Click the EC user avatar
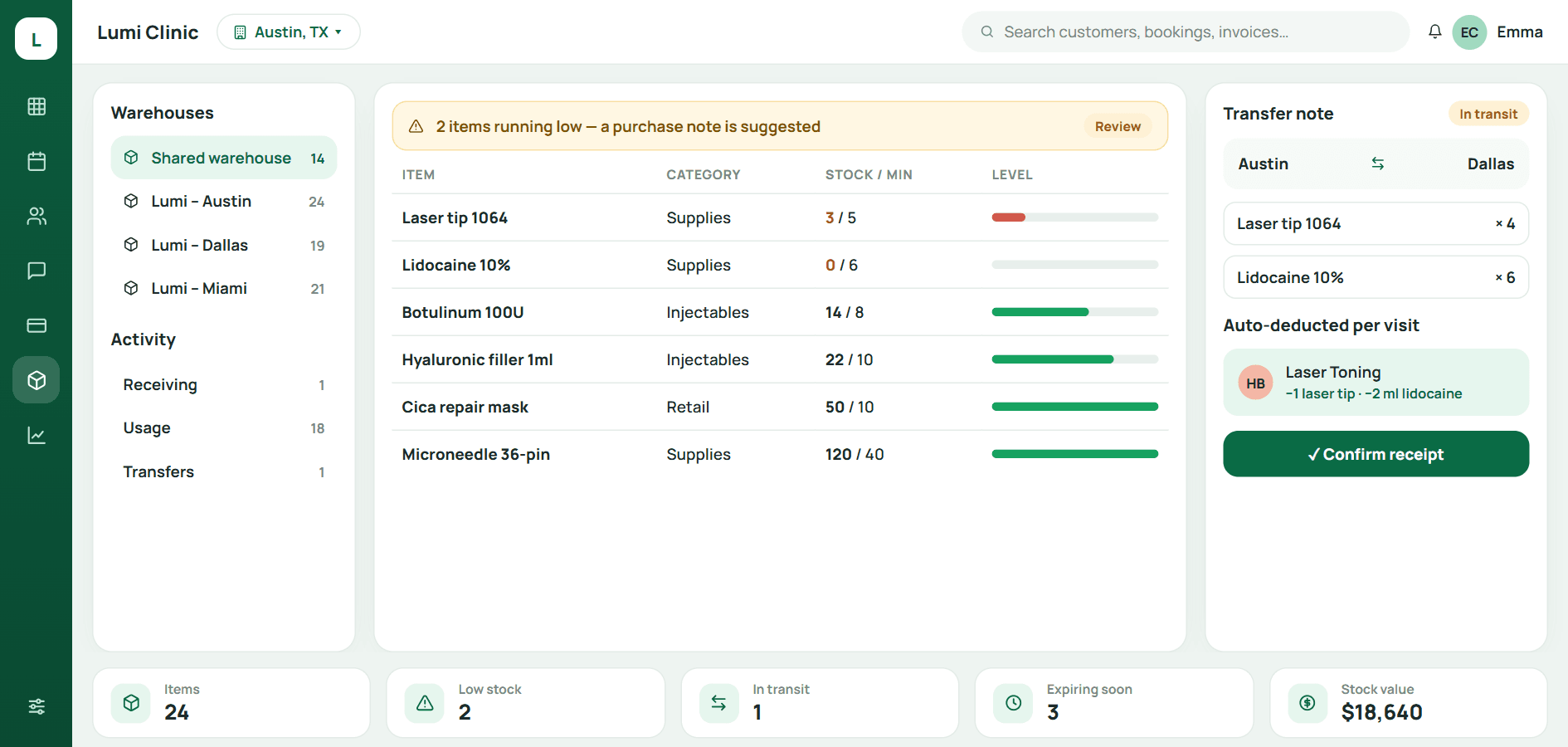Viewport: 1568px width, 747px height. tap(1469, 32)
